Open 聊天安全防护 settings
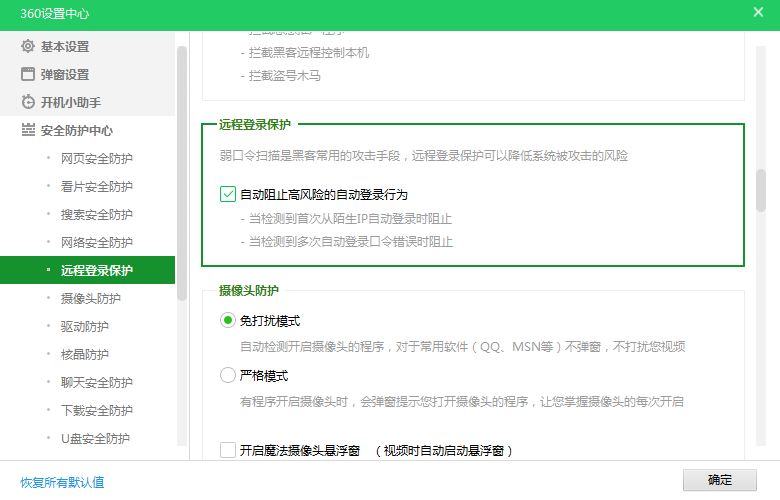 click(x=96, y=383)
